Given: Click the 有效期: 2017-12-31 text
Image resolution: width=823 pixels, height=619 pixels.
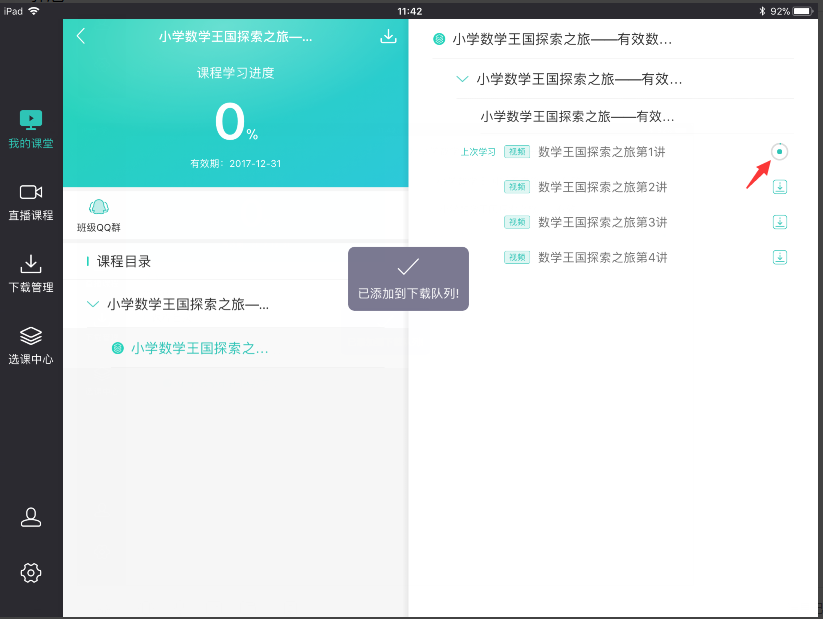Looking at the screenshot, I should click(x=236, y=164).
